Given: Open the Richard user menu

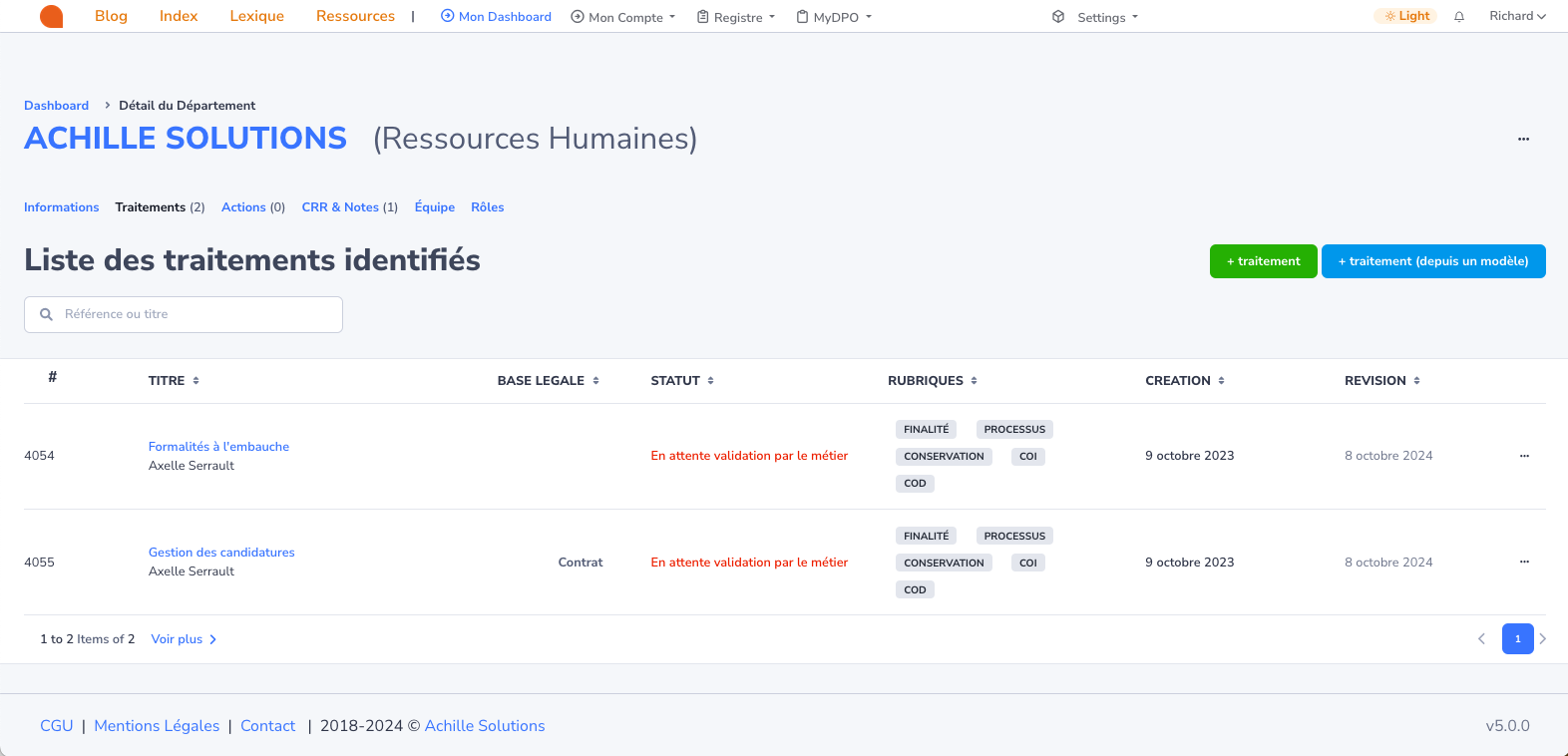Looking at the screenshot, I should tap(1516, 16).
